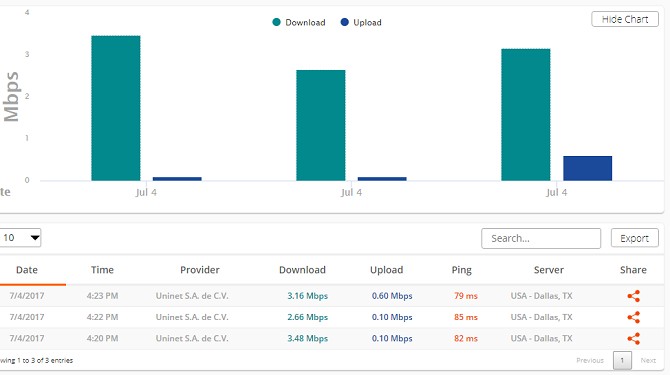Select the 82 ms ping value
Image resolution: width=670 pixels, height=375 pixels.
click(466, 339)
